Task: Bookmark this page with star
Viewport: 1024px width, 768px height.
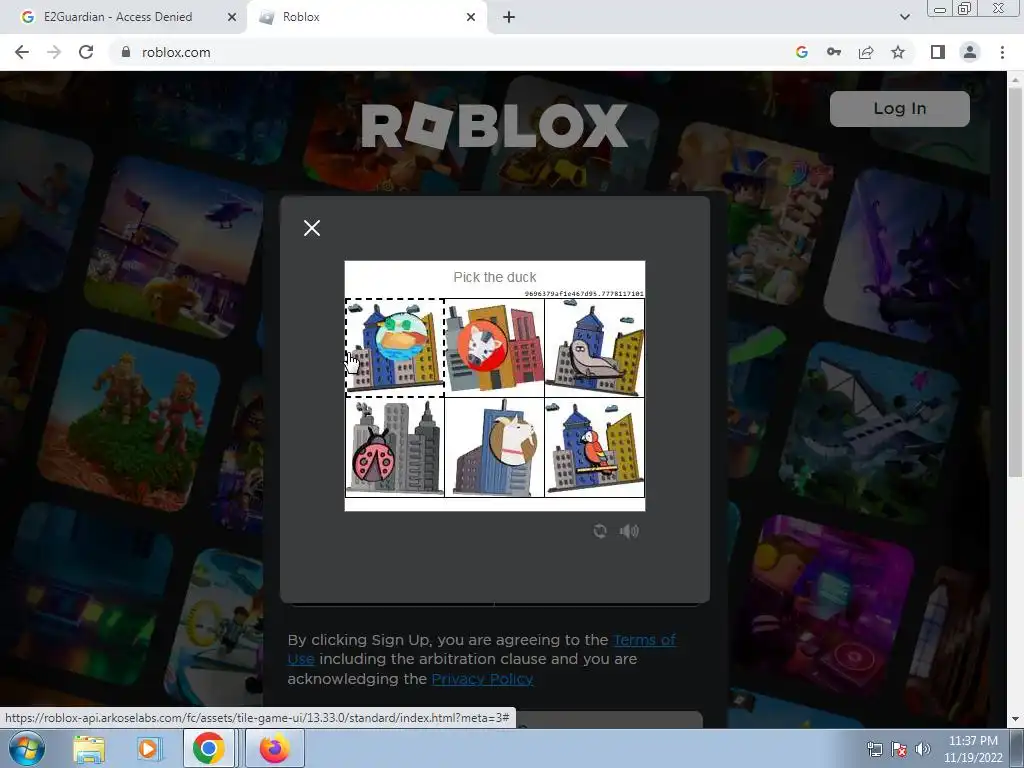Action: (x=898, y=52)
